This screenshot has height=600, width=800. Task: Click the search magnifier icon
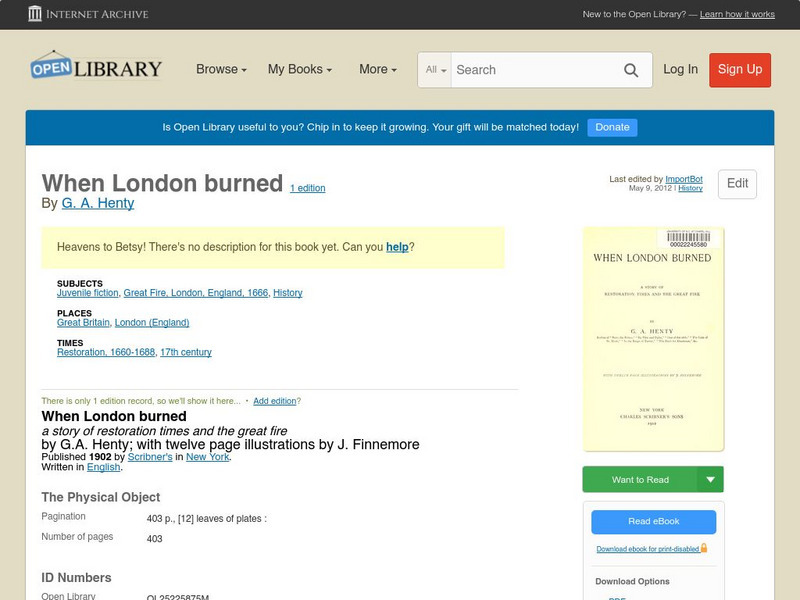631,70
